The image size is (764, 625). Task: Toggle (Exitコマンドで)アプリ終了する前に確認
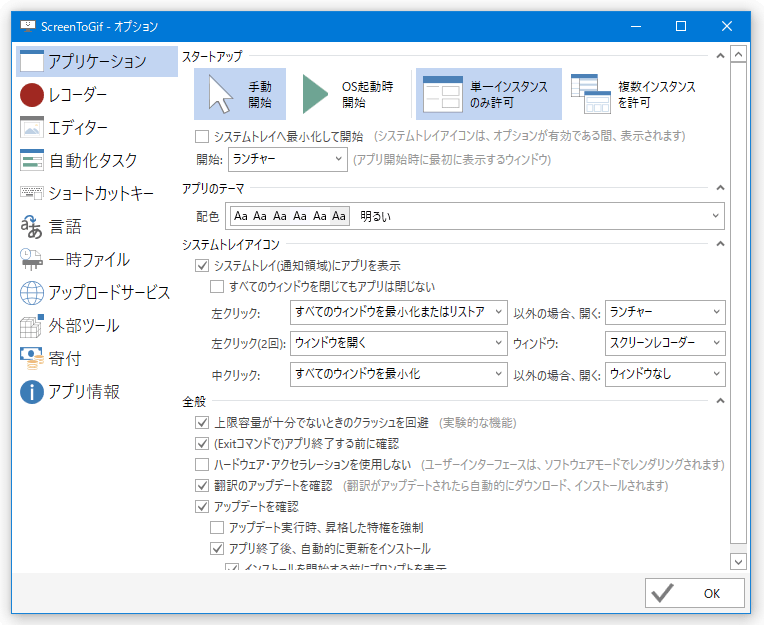pyautogui.click(x=202, y=443)
